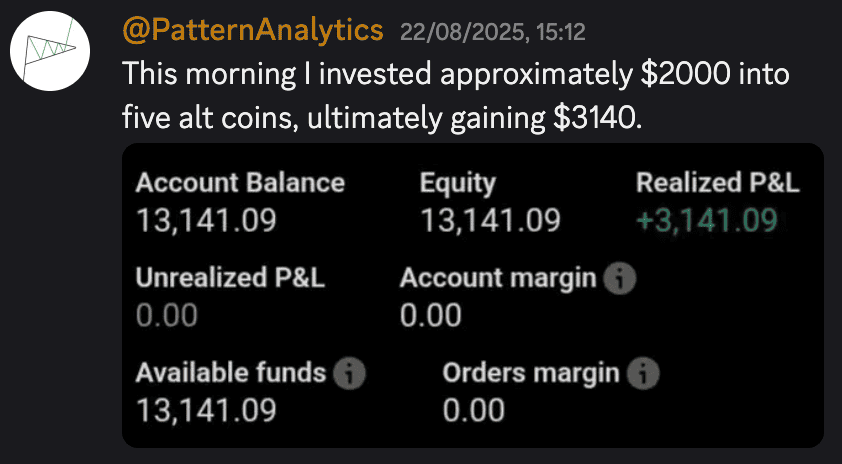This screenshot has width=842, height=464.
Task: Select the Realized P&L label
Action: [x=718, y=183]
